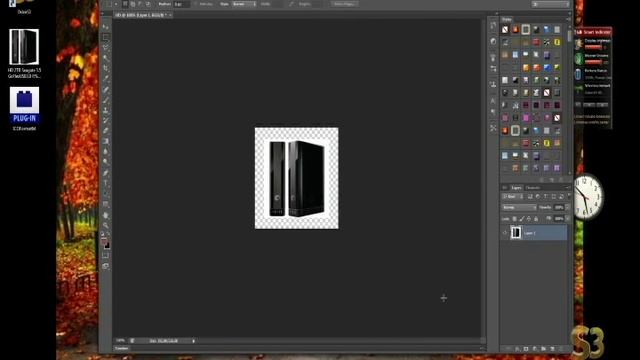Open the HD 2TB Seagate desktop file
The height and width of the screenshot is (360, 640).
click(24, 53)
